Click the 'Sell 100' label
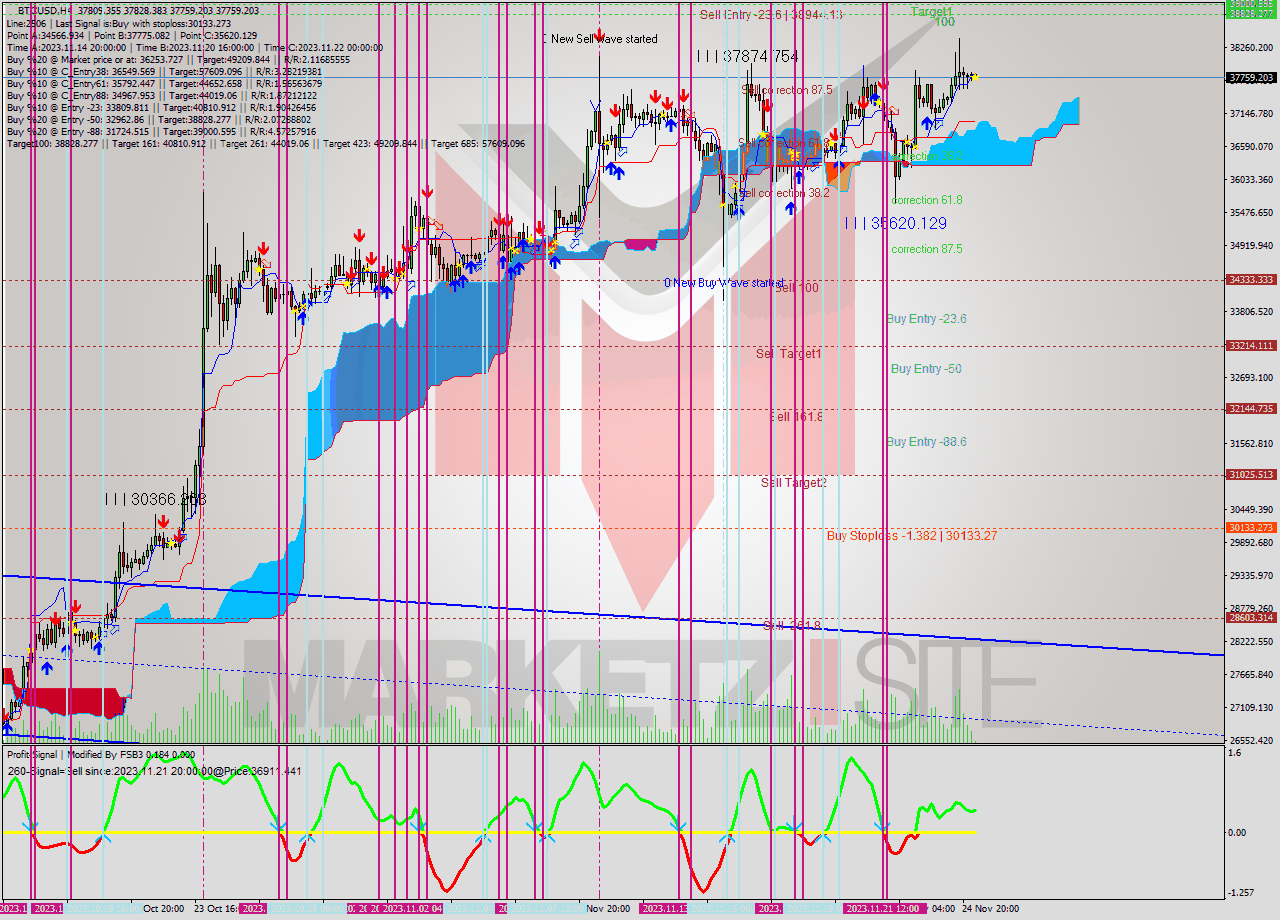The height and width of the screenshot is (920, 1280). (796, 288)
